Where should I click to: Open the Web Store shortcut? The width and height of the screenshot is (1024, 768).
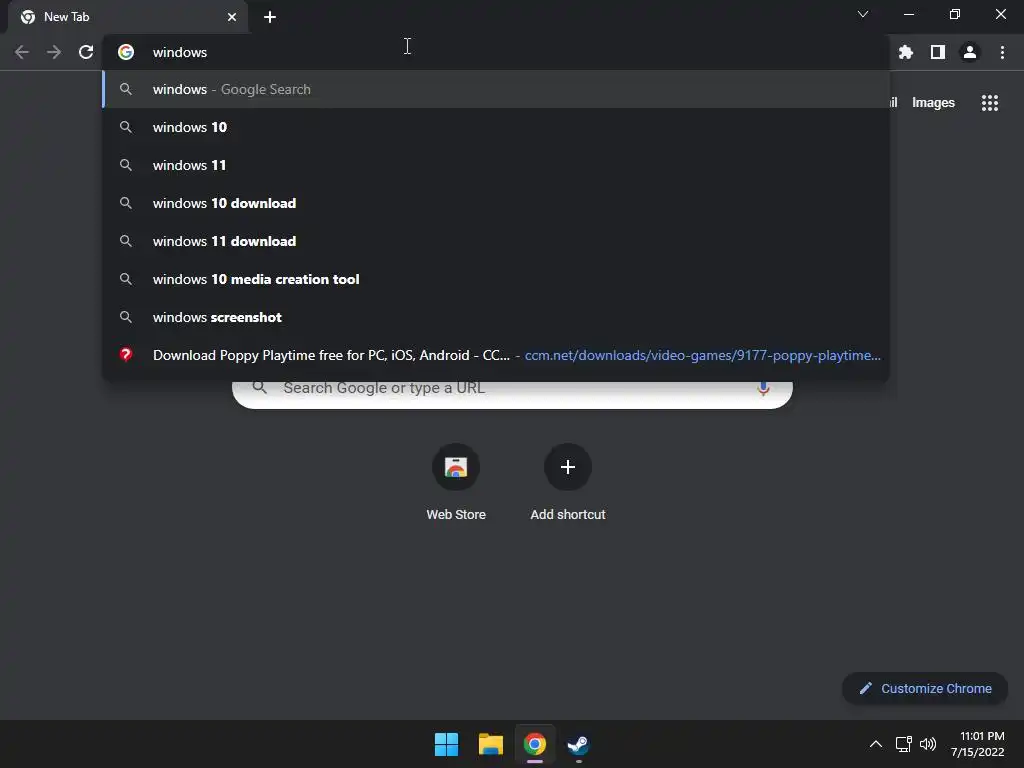(x=456, y=483)
